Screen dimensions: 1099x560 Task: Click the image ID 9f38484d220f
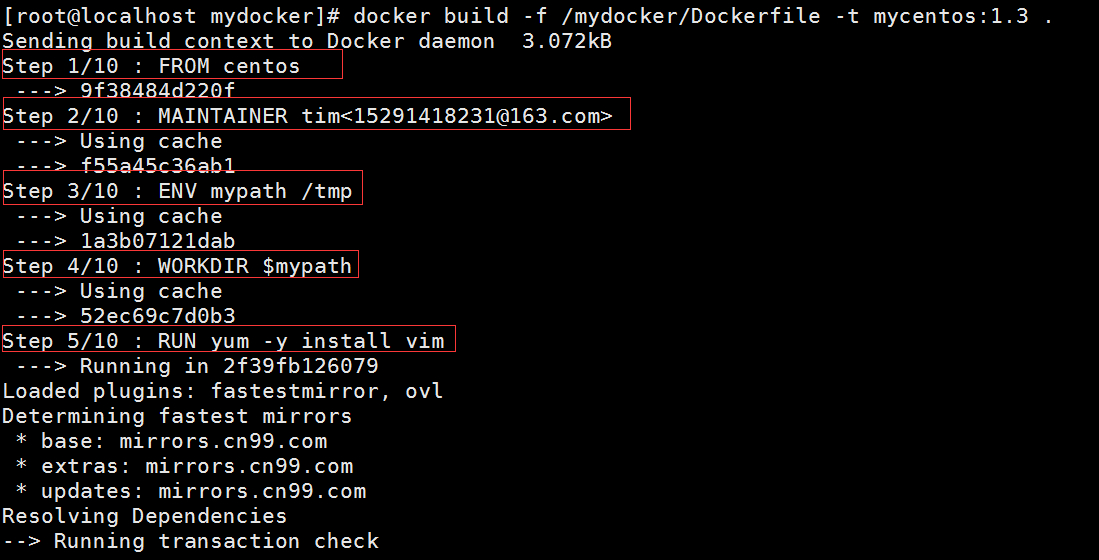coord(158,91)
